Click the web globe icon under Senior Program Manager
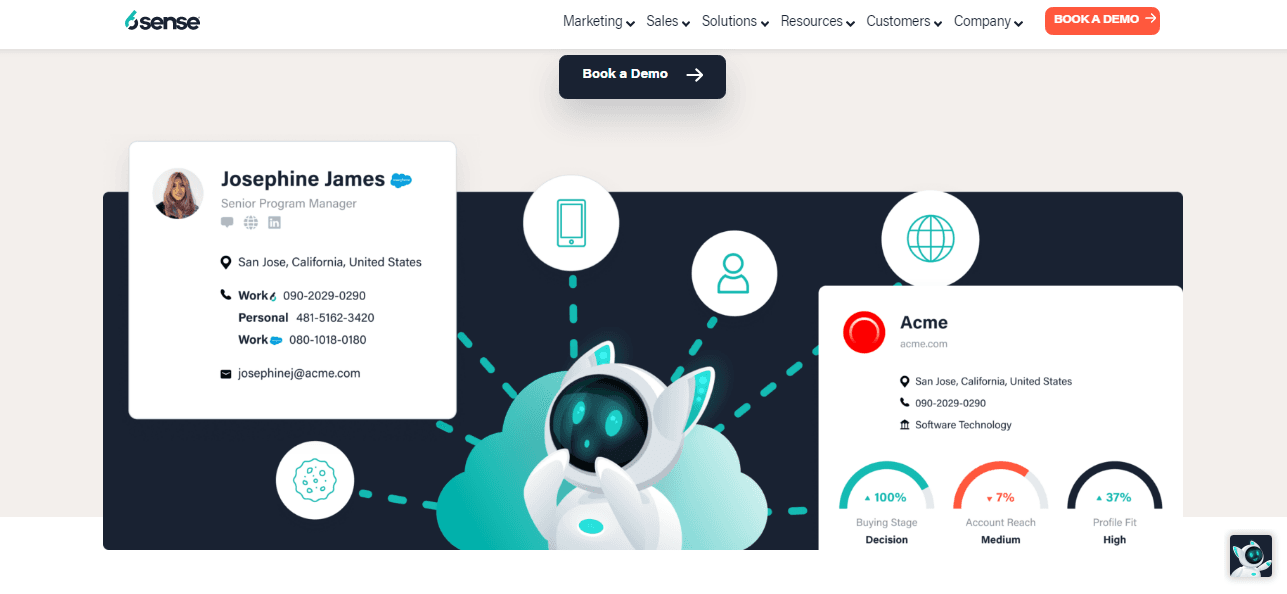 251,222
